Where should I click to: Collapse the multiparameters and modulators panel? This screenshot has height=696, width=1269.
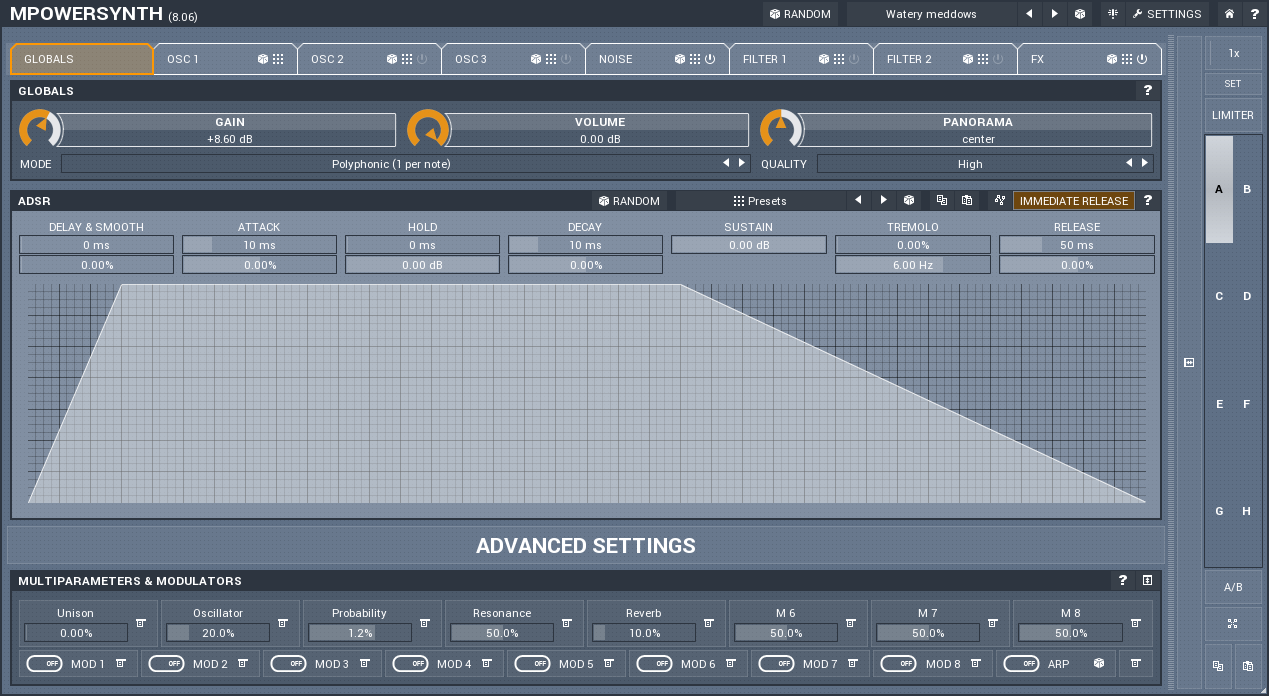[1147, 581]
